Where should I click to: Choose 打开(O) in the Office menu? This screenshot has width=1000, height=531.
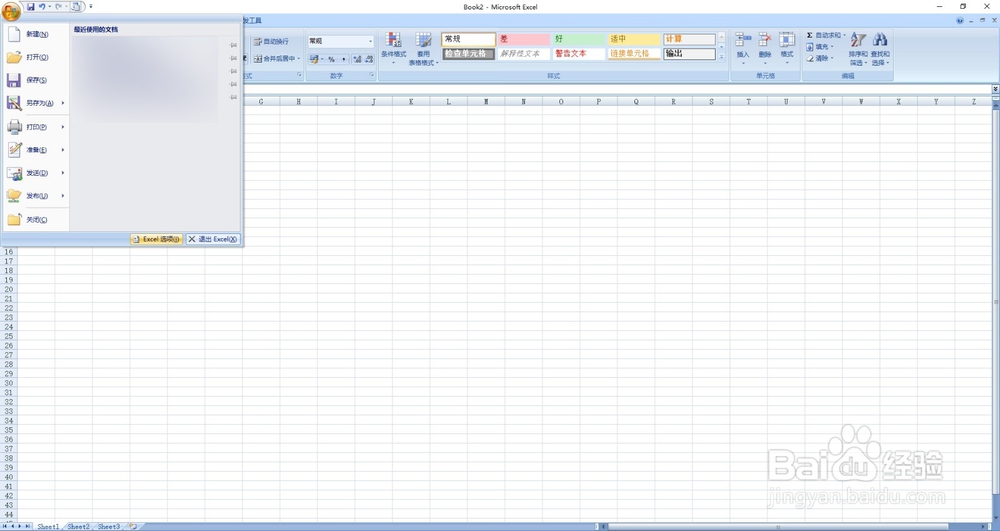click(x=35, y=57)
